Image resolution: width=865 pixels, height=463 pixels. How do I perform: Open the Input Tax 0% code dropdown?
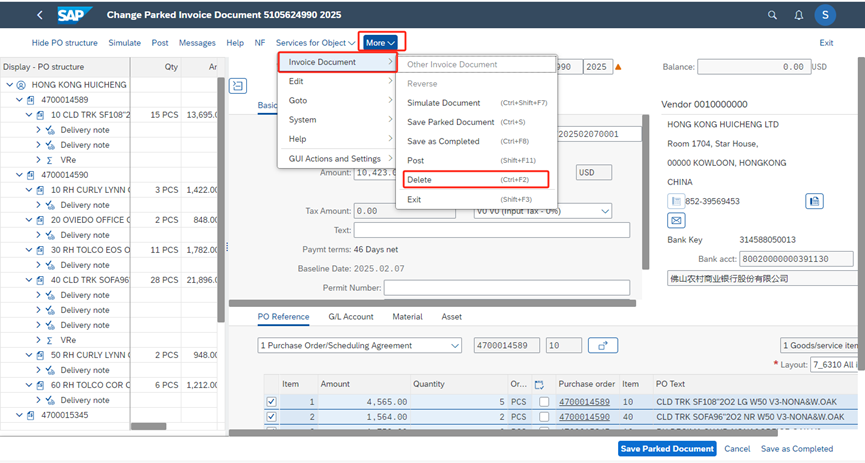click(x=605, y=211)
